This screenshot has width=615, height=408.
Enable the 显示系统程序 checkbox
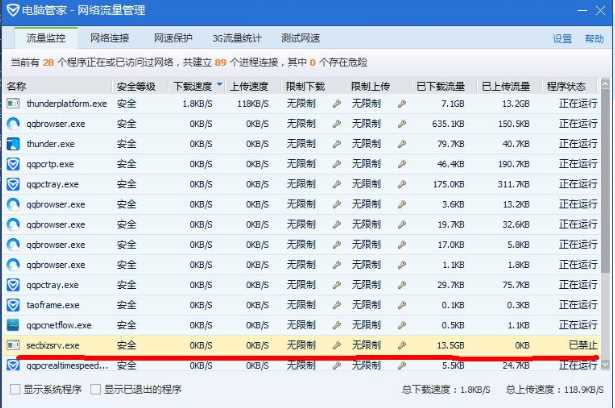pos(14,389)
